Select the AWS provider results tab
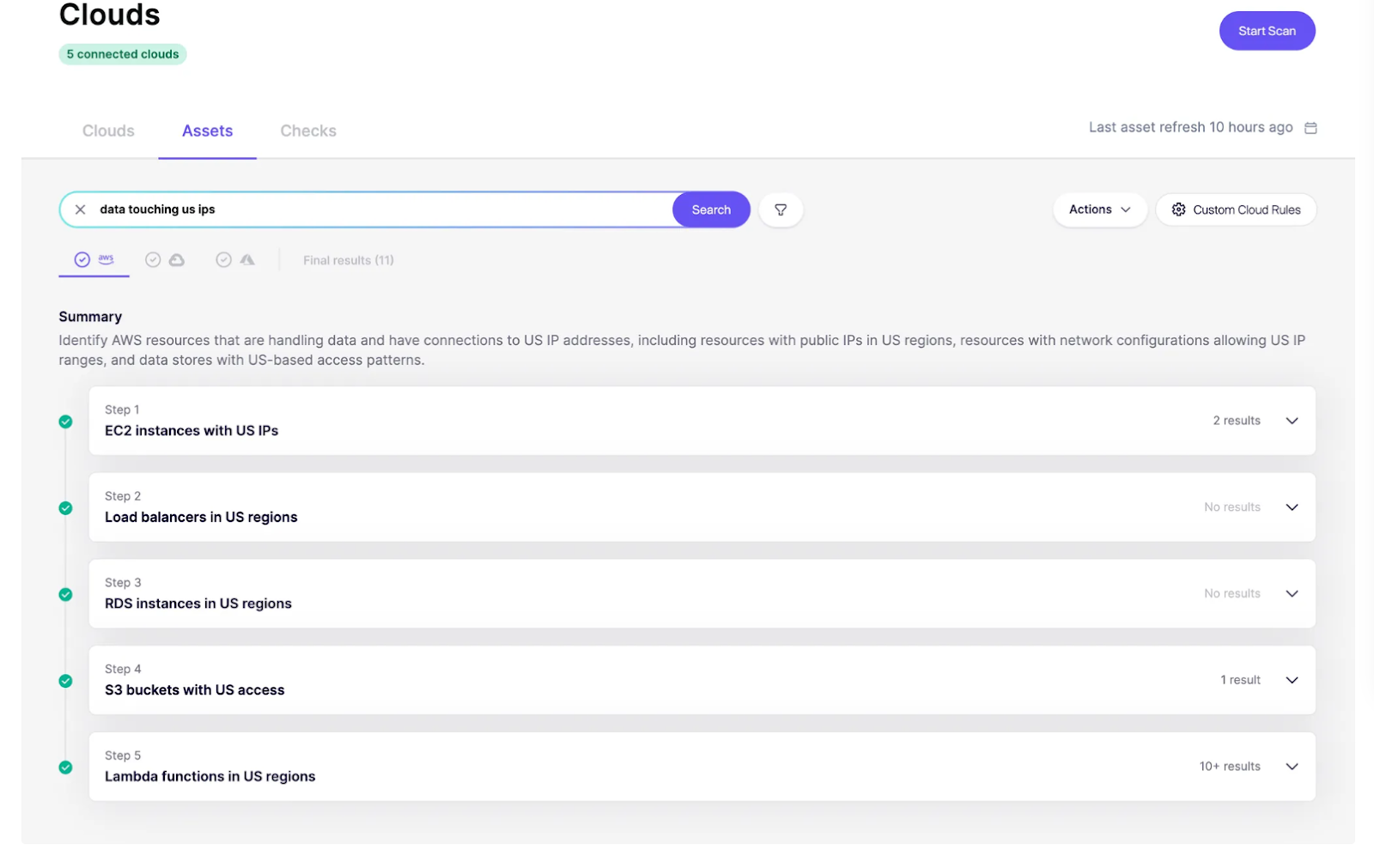Screen dimensions: 1374x868 pos(94,259)
